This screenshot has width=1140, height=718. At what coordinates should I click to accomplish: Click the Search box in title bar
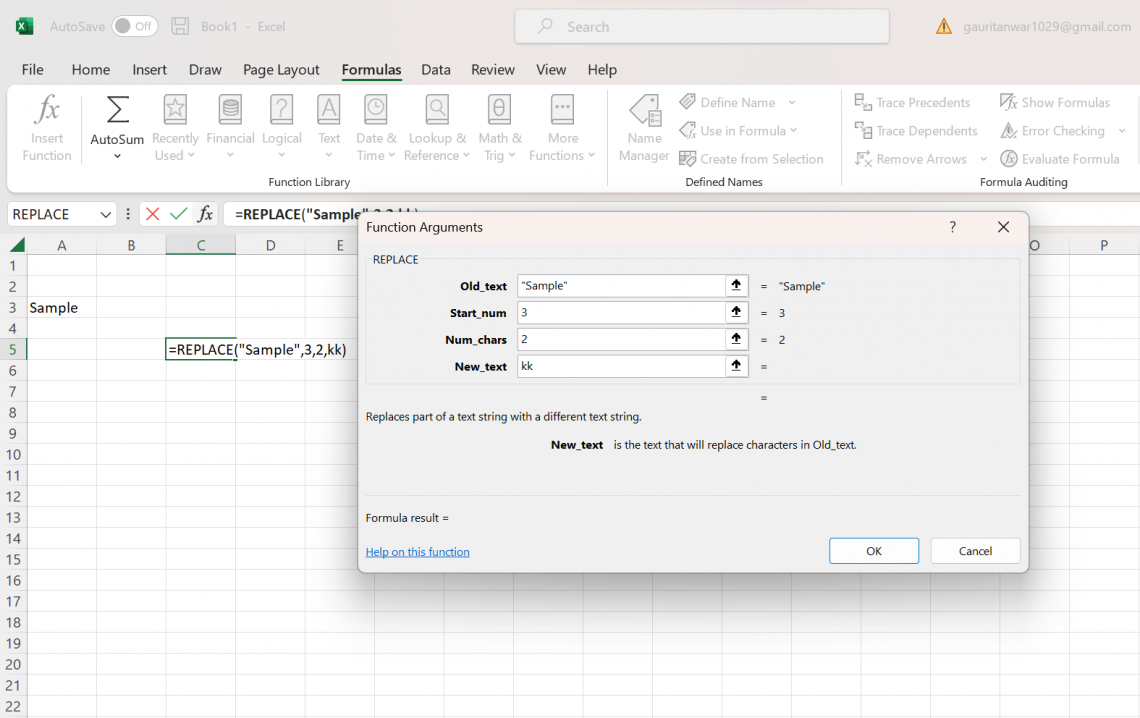coord(702,27)
